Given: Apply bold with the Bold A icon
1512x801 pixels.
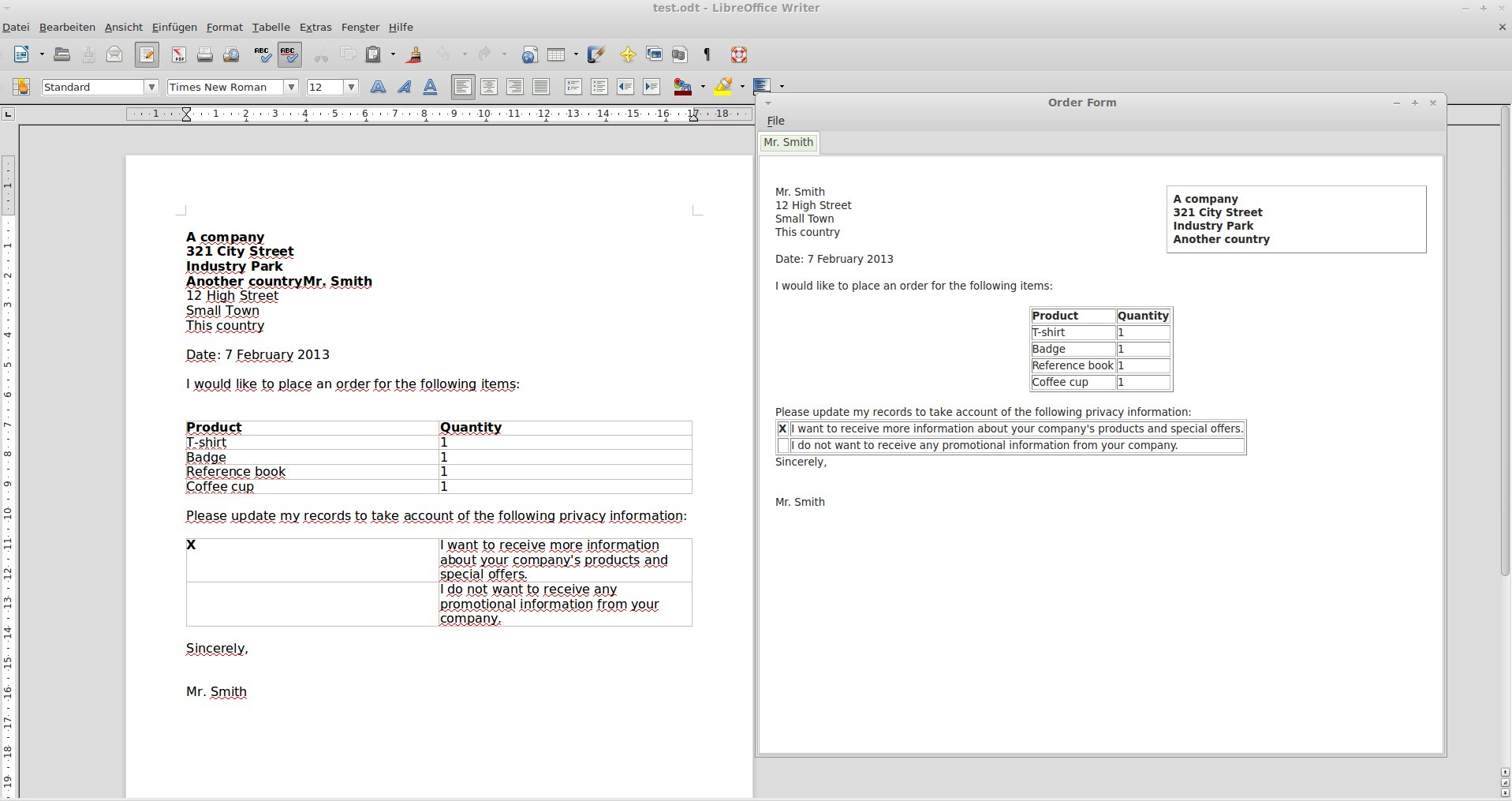Looking at the screenshot, I should [378, 87].
